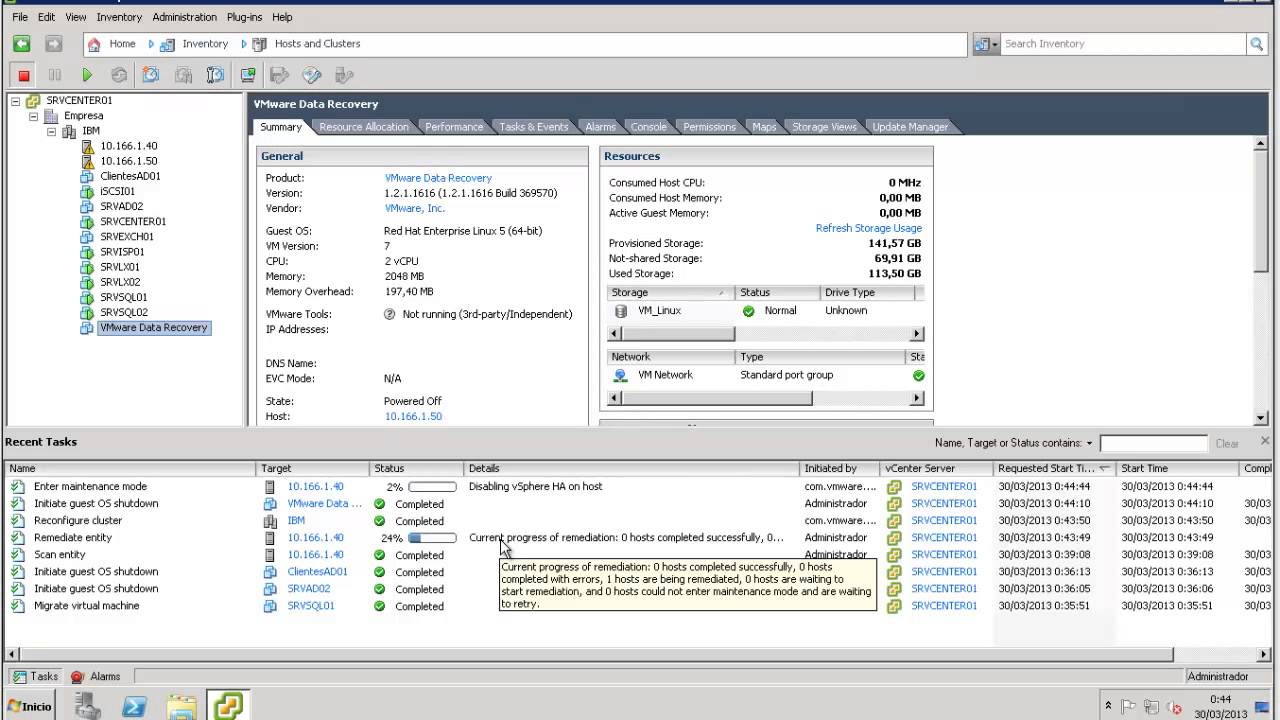Open PowerShell from the taskbar
Screen dimensions: 1280x720
(134, 706)
